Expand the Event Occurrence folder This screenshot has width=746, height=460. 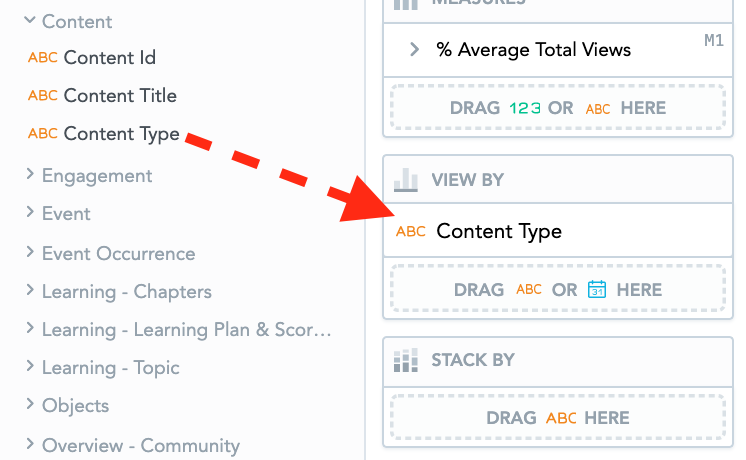point(30,253)
